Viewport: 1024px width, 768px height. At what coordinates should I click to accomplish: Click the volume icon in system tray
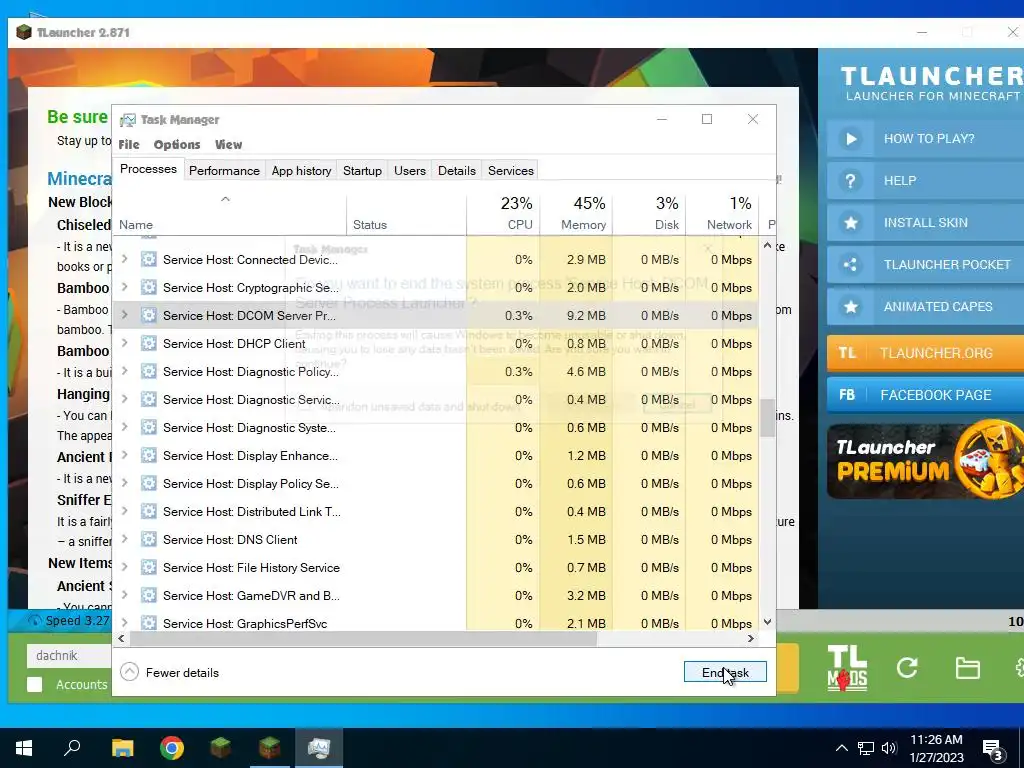click(889, 748)
